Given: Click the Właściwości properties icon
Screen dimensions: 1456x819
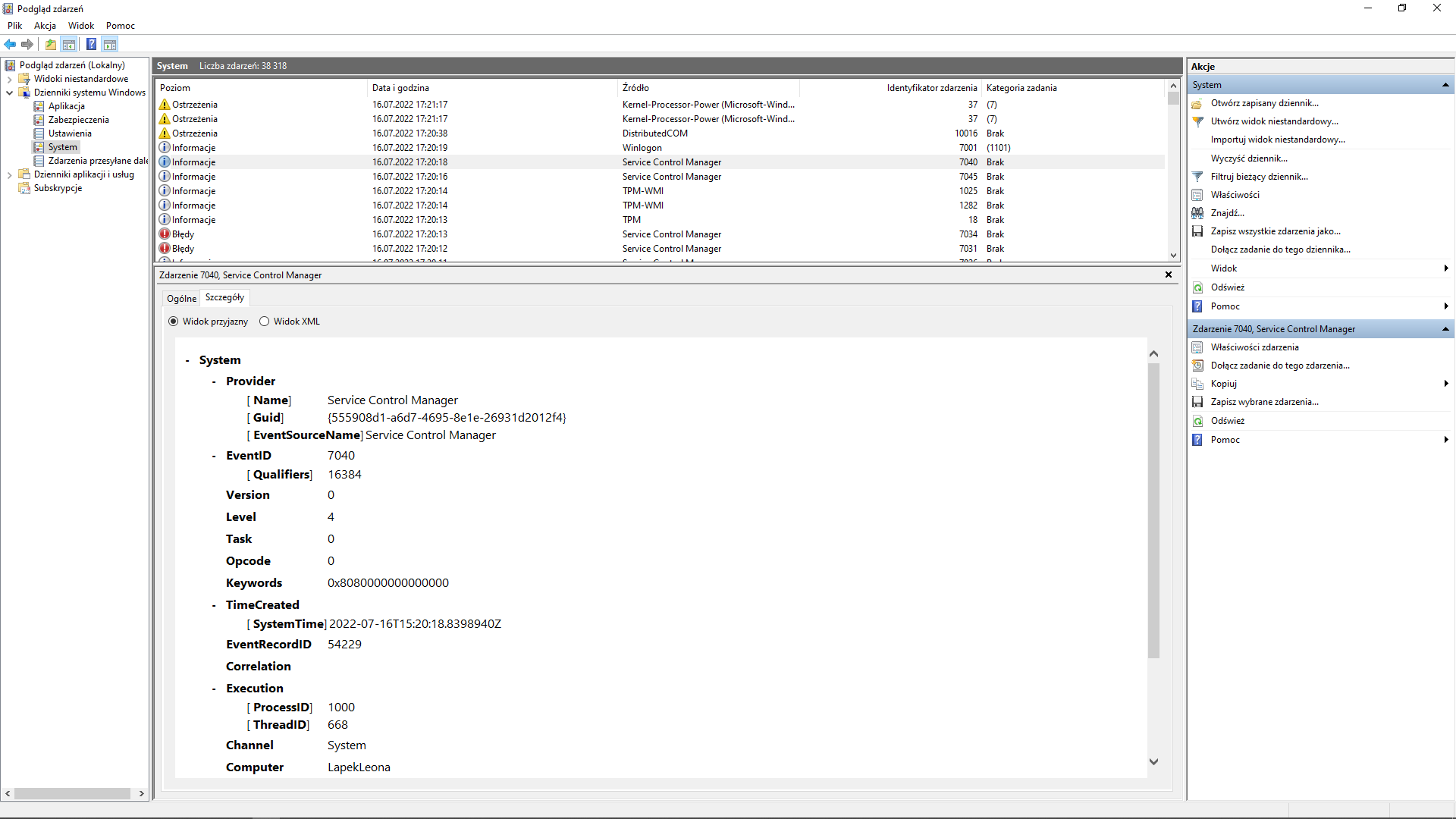Looking at the screenshot, I should [1197, 195].
